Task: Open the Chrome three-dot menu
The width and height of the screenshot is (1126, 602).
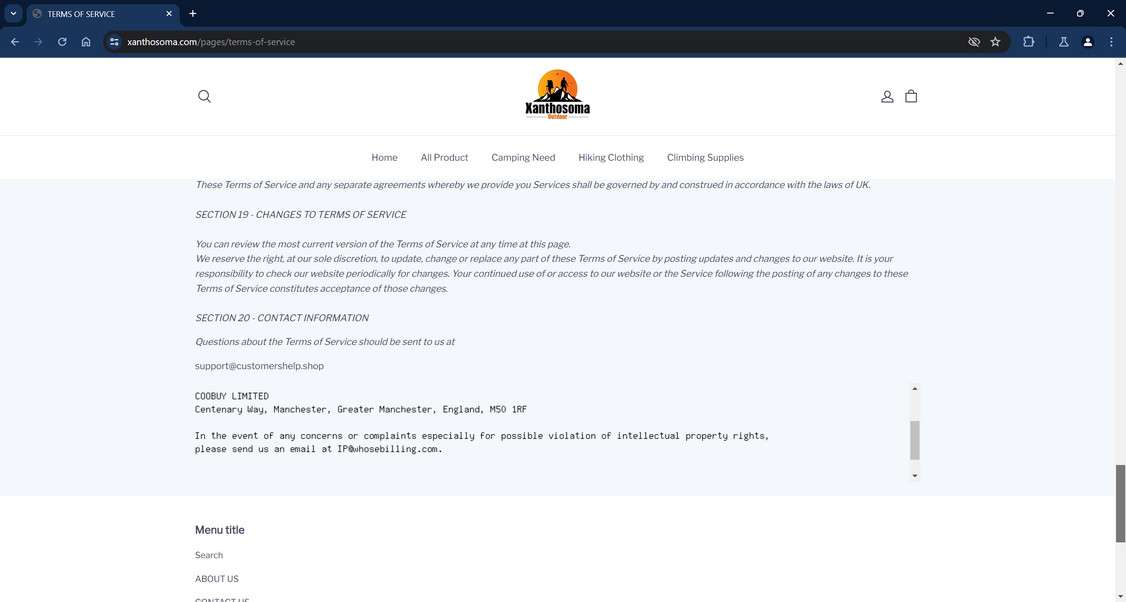Action: (1111, 42)
